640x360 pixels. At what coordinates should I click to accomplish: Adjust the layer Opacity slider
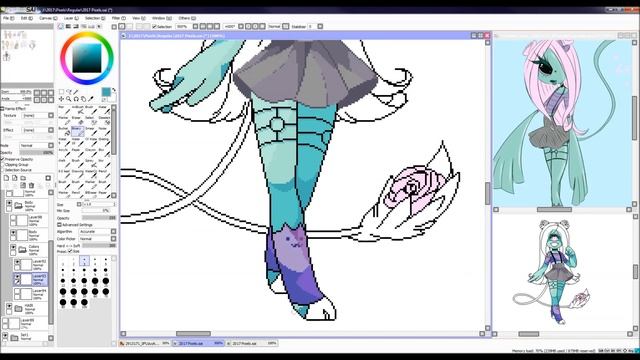37,153
